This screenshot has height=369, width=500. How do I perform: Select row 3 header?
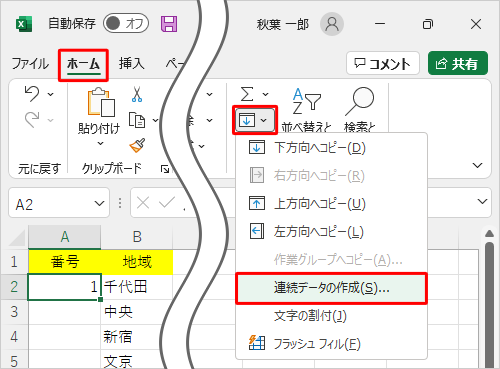tap(14, 312)
